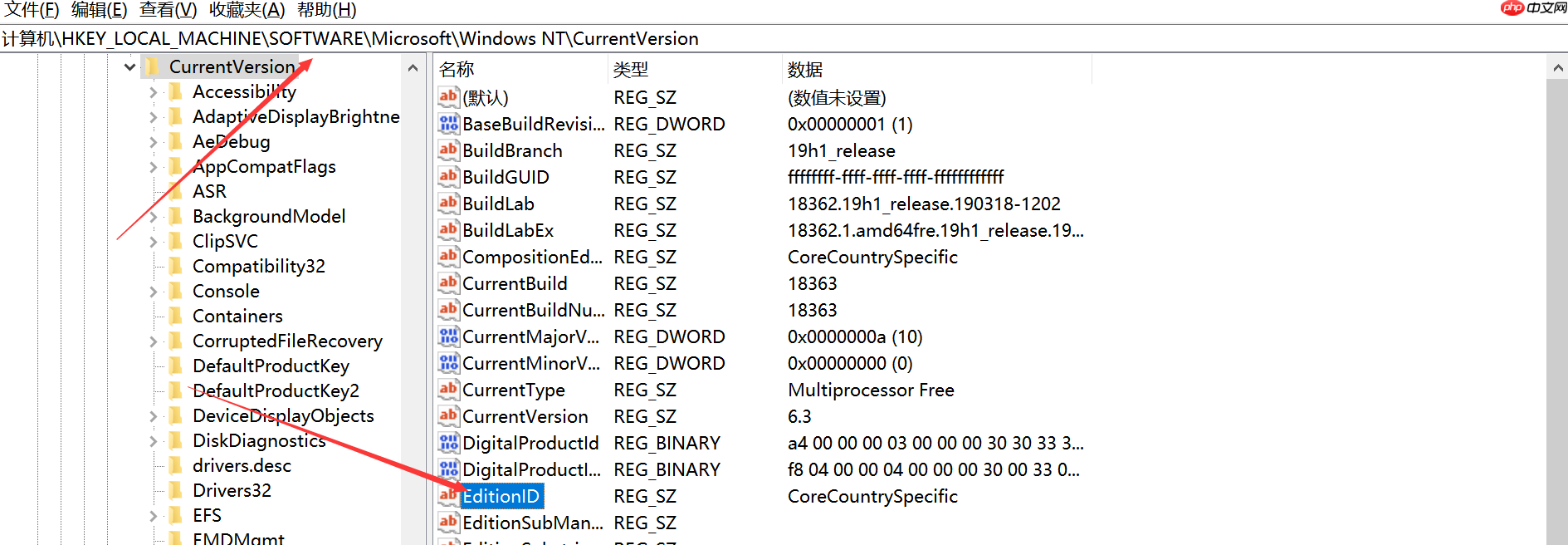The image size is (1568, 545).
Task: Select the DefaultProductKey2 key
Action: pos(276,390)
